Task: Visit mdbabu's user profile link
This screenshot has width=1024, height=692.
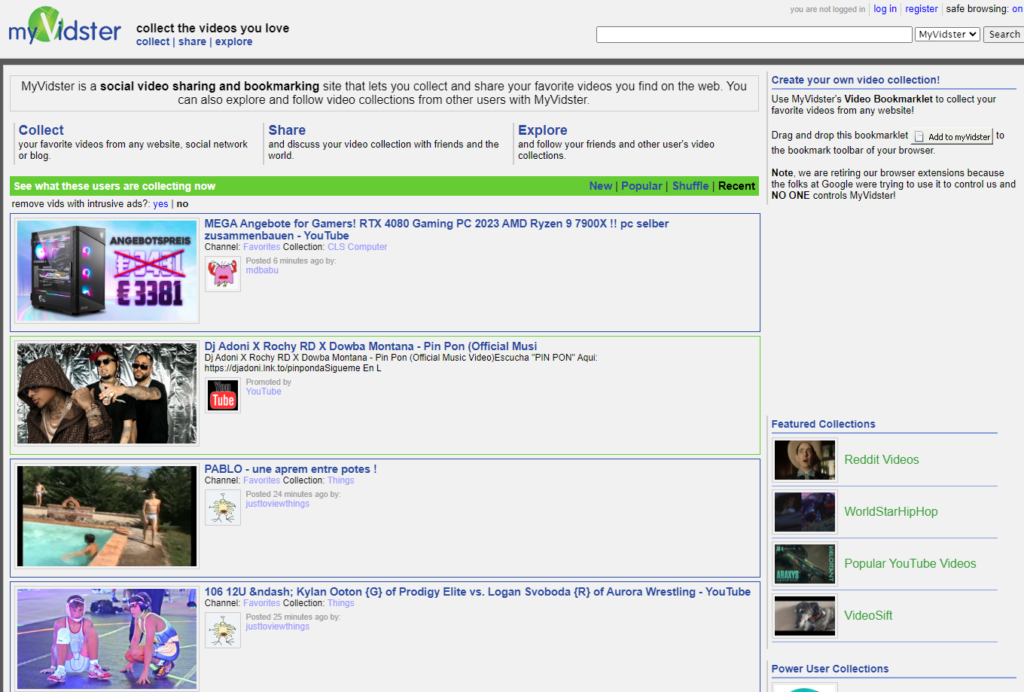Action: tap(262, 270)
